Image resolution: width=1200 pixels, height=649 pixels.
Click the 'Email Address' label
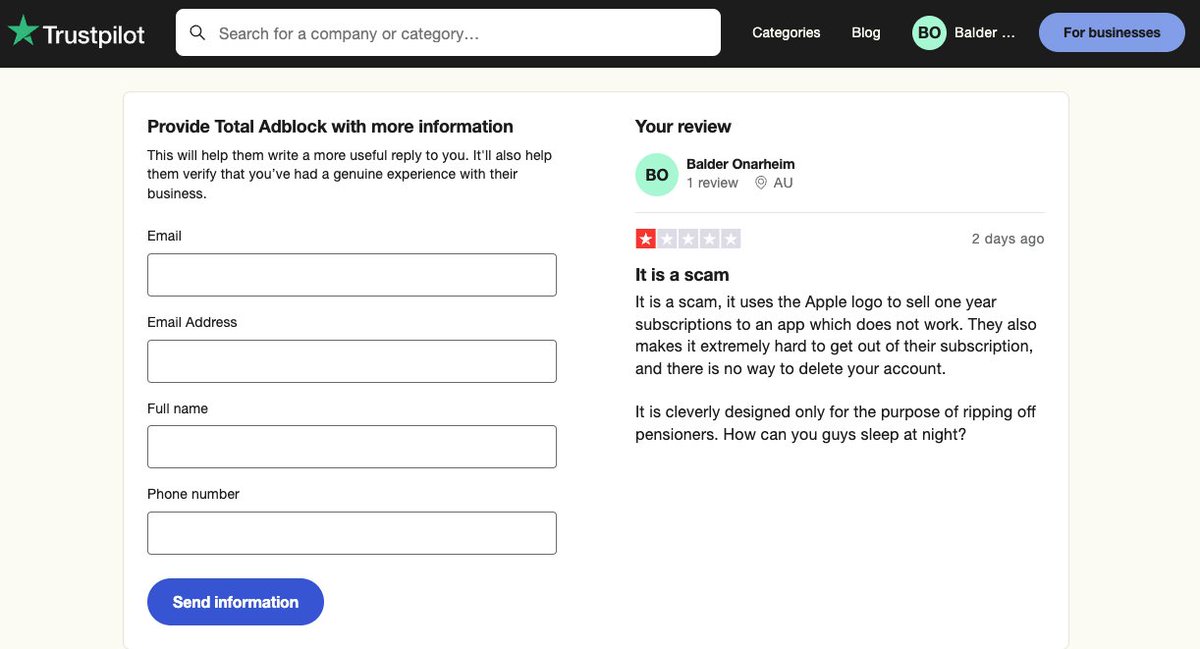(x=192, y=322)
